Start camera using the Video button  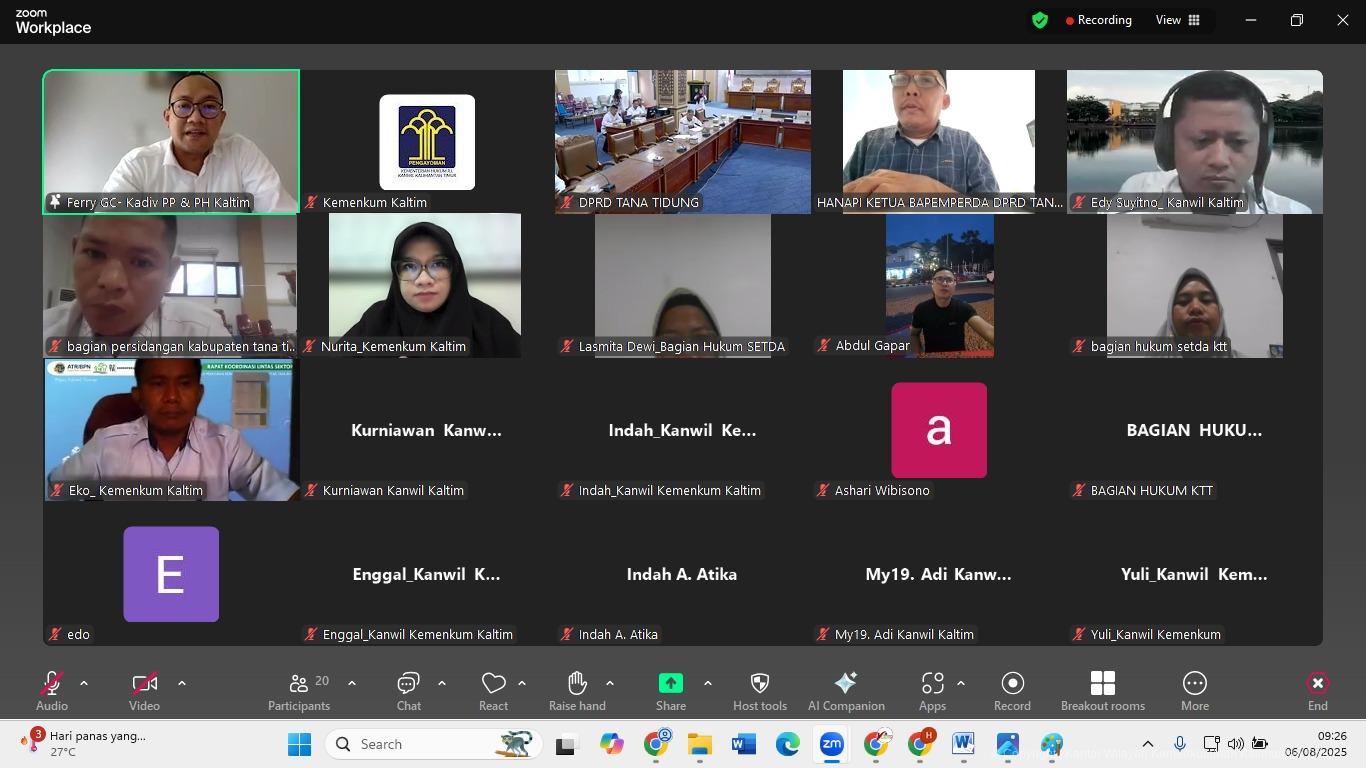coord(144,684)
